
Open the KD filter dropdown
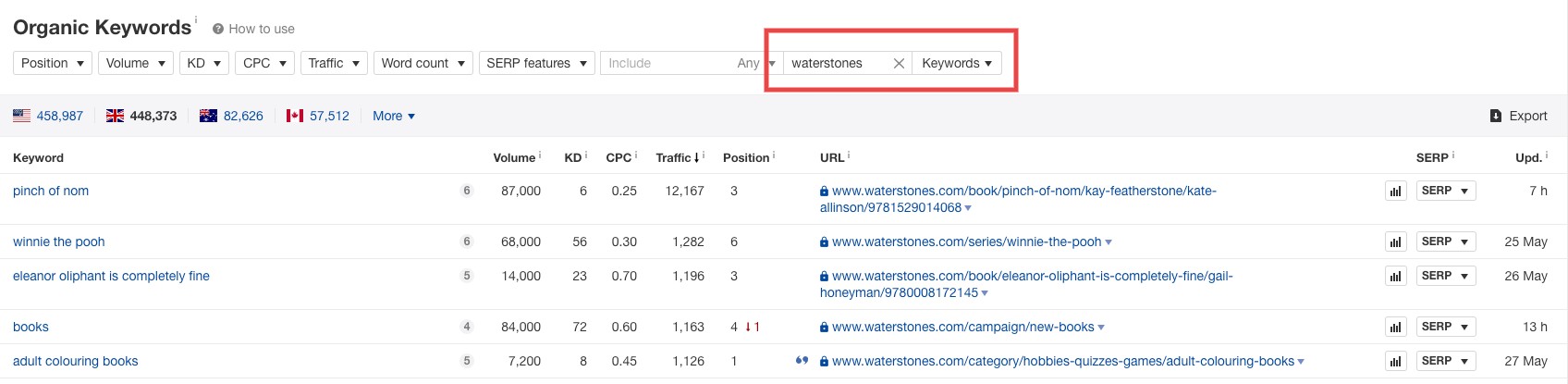click(x=203, y=63)
